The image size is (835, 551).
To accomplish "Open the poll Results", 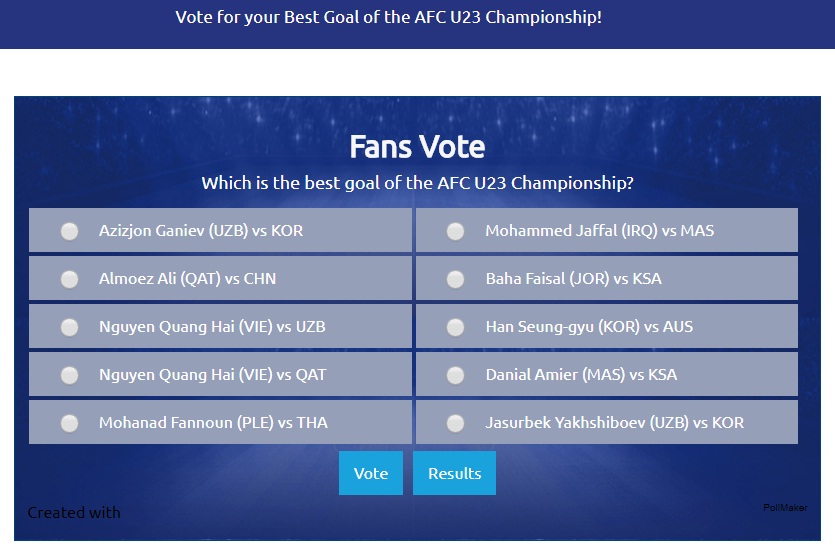I will (454, 473).
